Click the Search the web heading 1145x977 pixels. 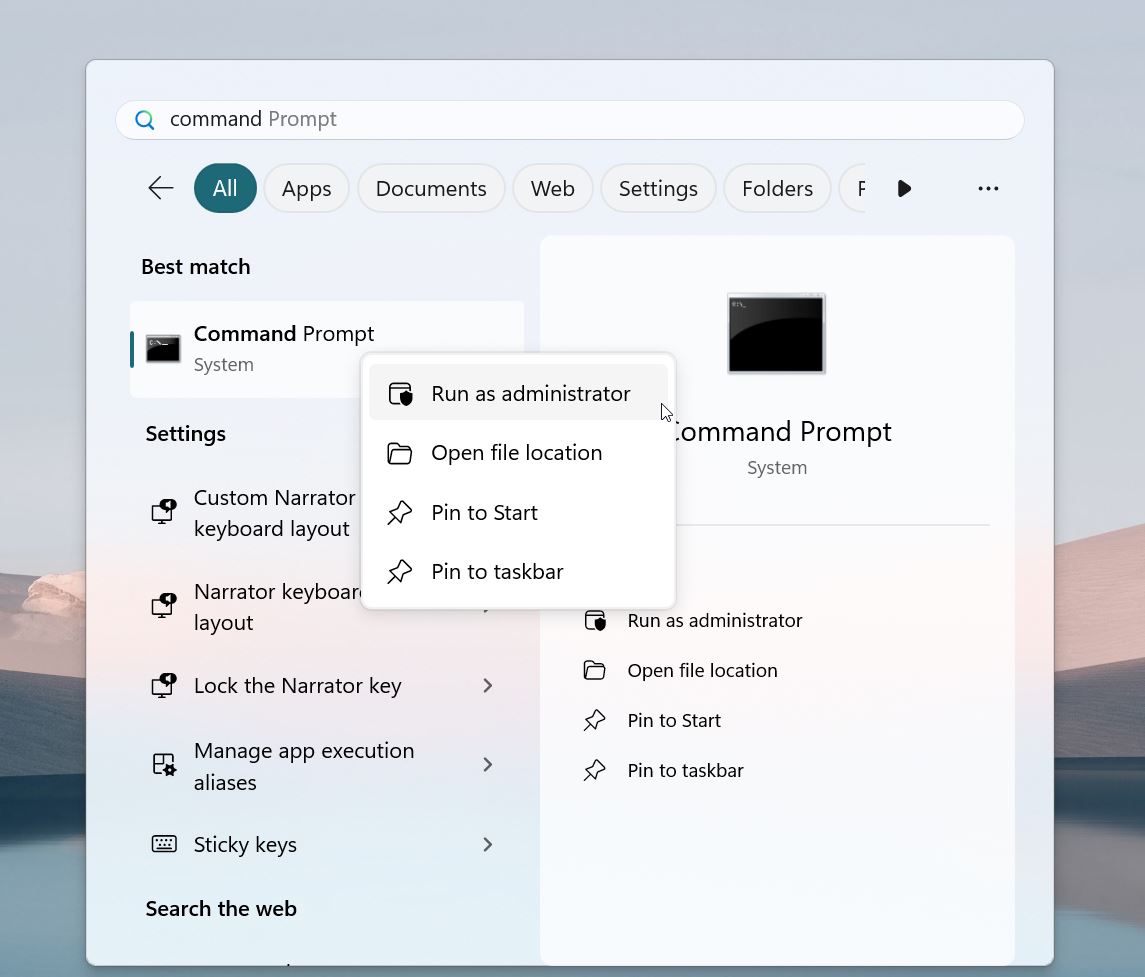221,908
